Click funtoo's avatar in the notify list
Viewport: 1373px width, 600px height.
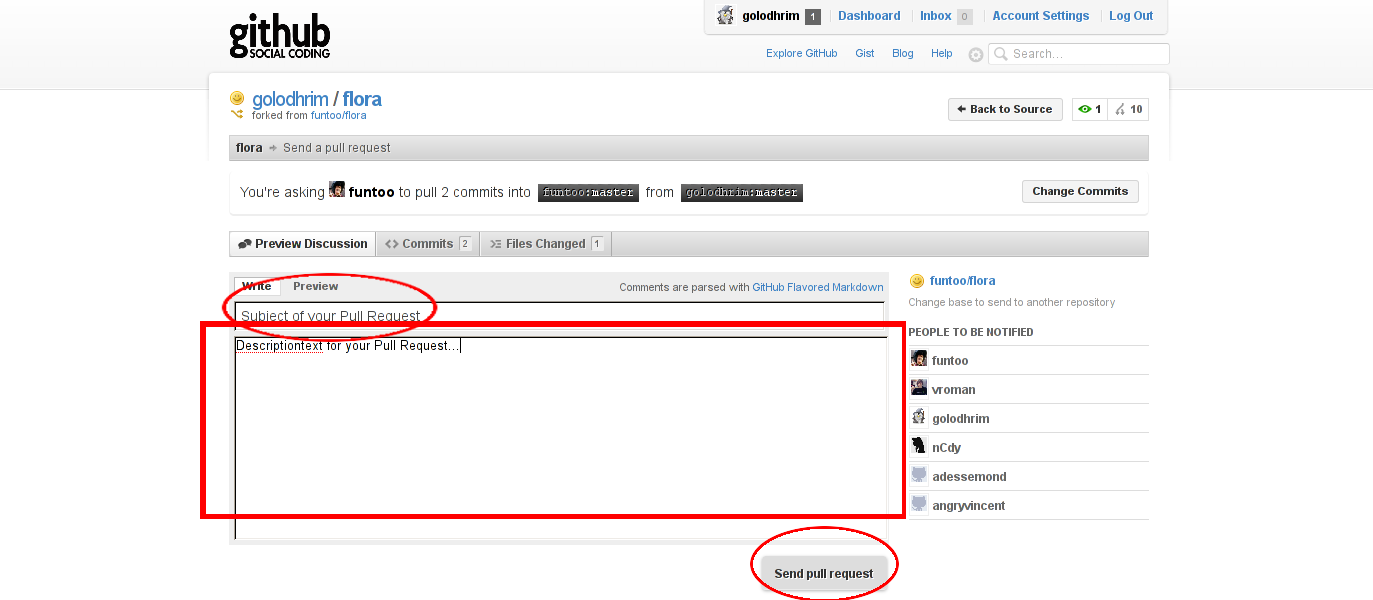click(x=919, y=360)
